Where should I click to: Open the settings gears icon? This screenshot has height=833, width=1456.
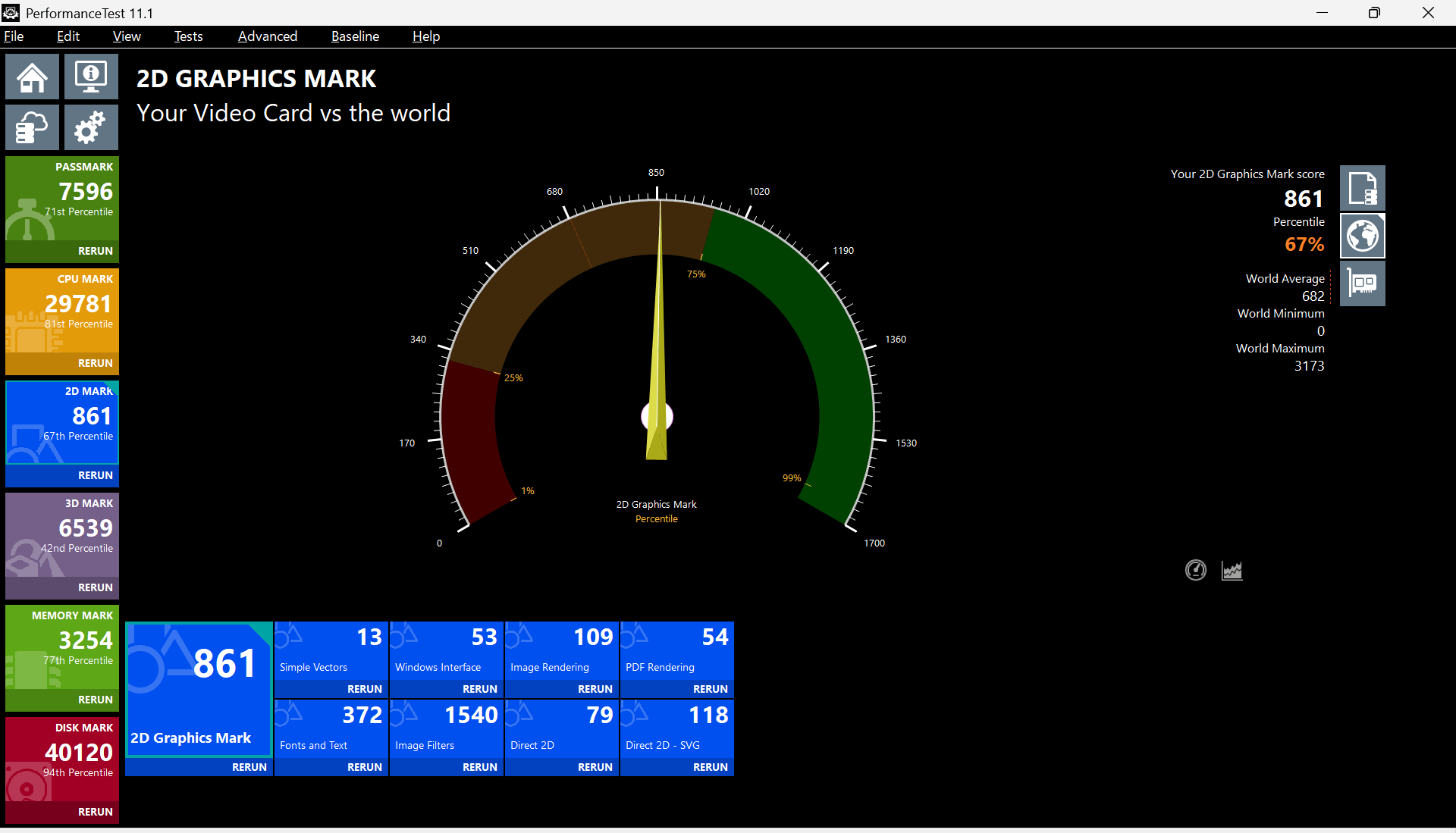tap(91, 127)
